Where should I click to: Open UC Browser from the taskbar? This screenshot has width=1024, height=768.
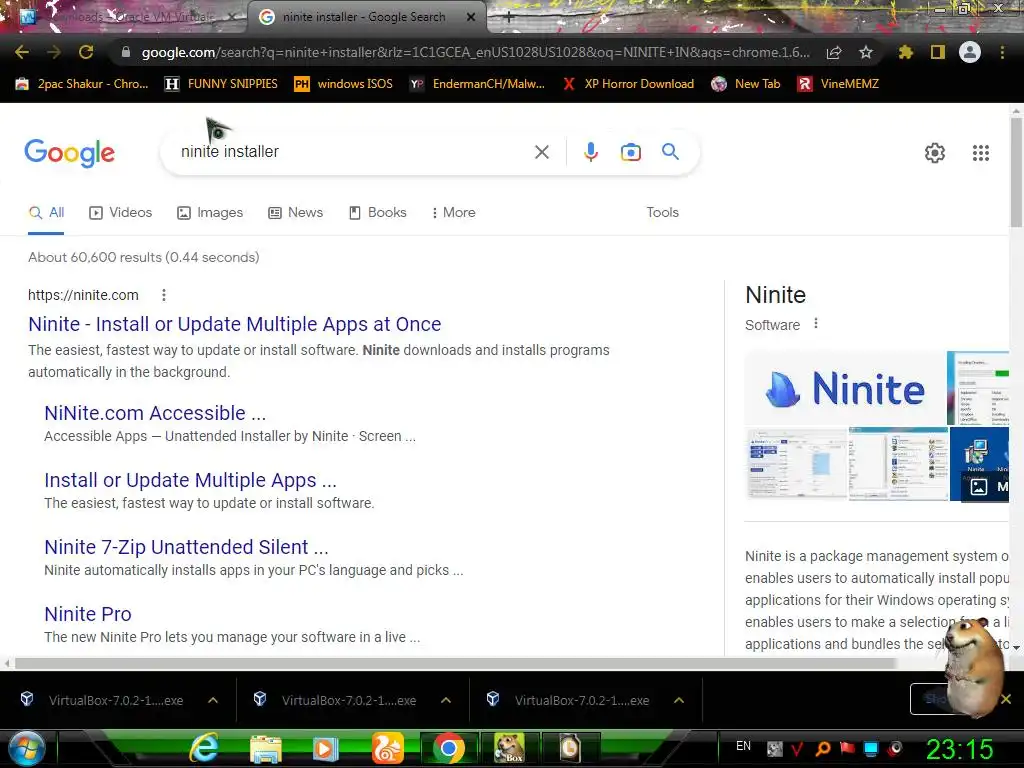tap(387, 748)
